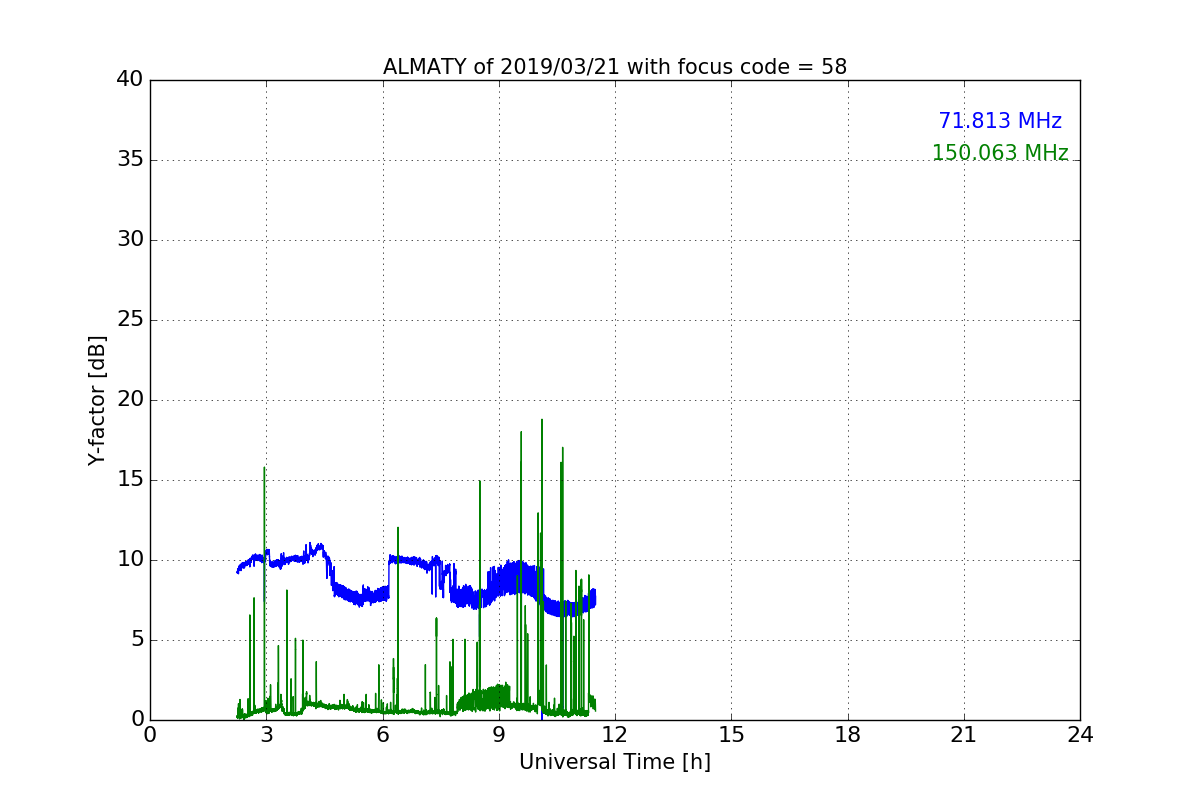The width and height of the screenshot is (1200, 800).
Task: Click x-axis tick label 12
Action: [615, 735]
